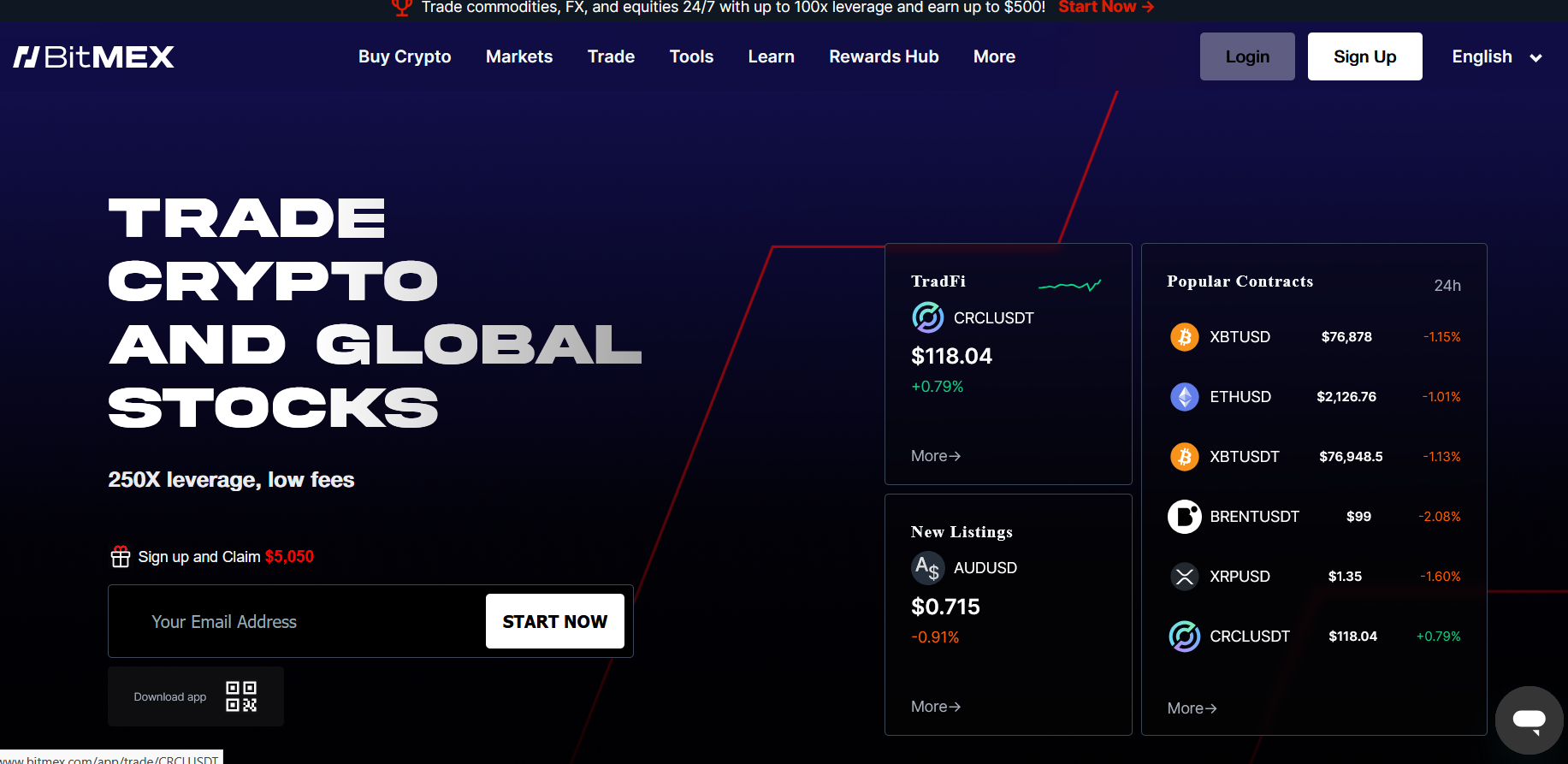Follow the Start Now banner link
Image resolution: width=1568 pixels, height=764 pixels.
1106,7
